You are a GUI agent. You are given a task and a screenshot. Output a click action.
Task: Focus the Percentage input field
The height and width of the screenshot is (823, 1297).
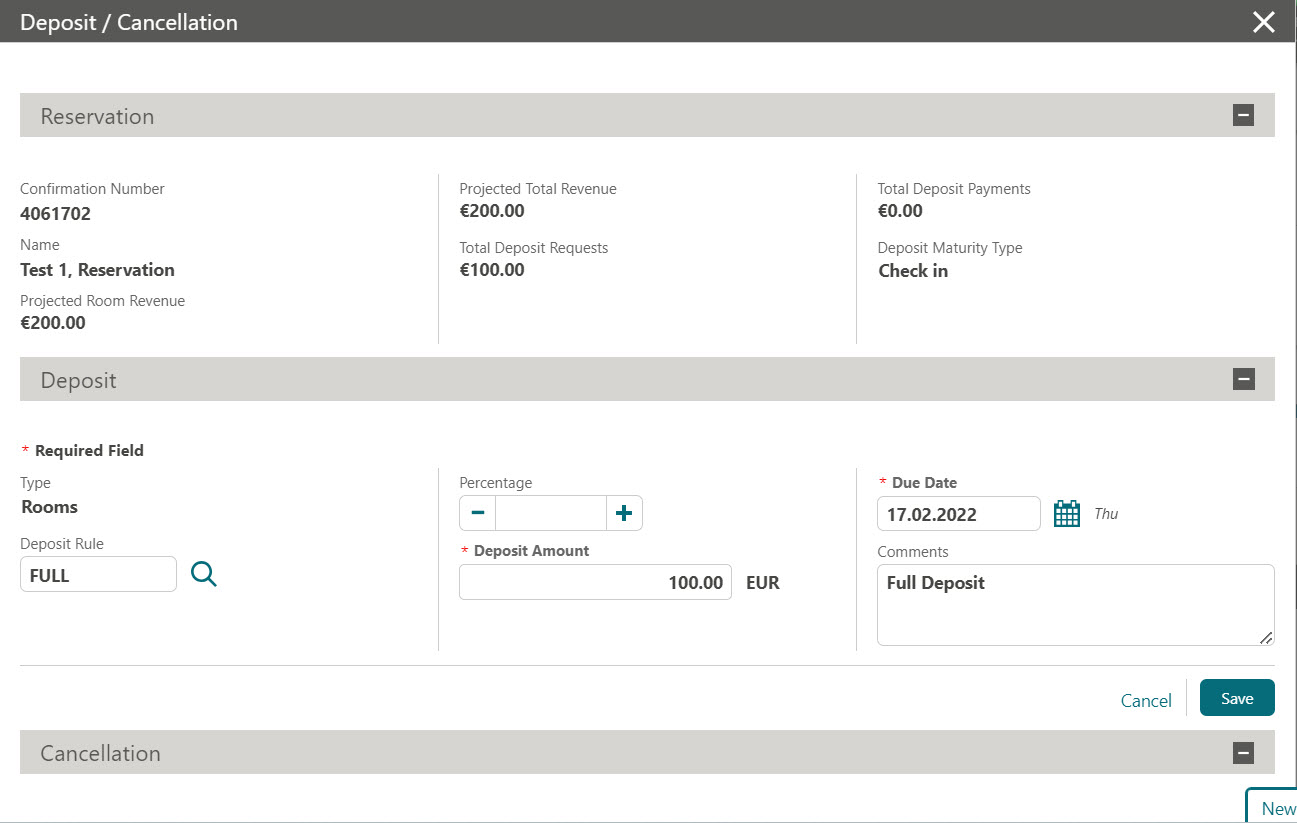550,512
